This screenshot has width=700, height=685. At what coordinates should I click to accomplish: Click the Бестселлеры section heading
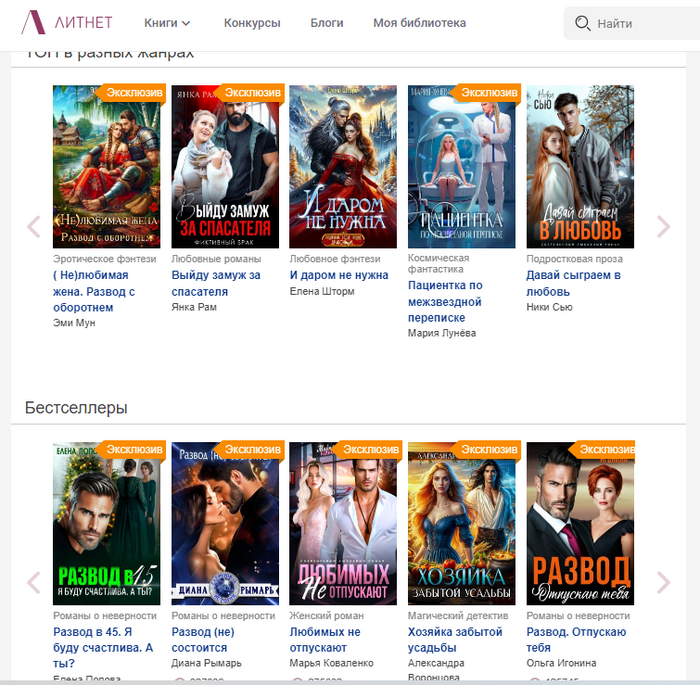point(76,408)
